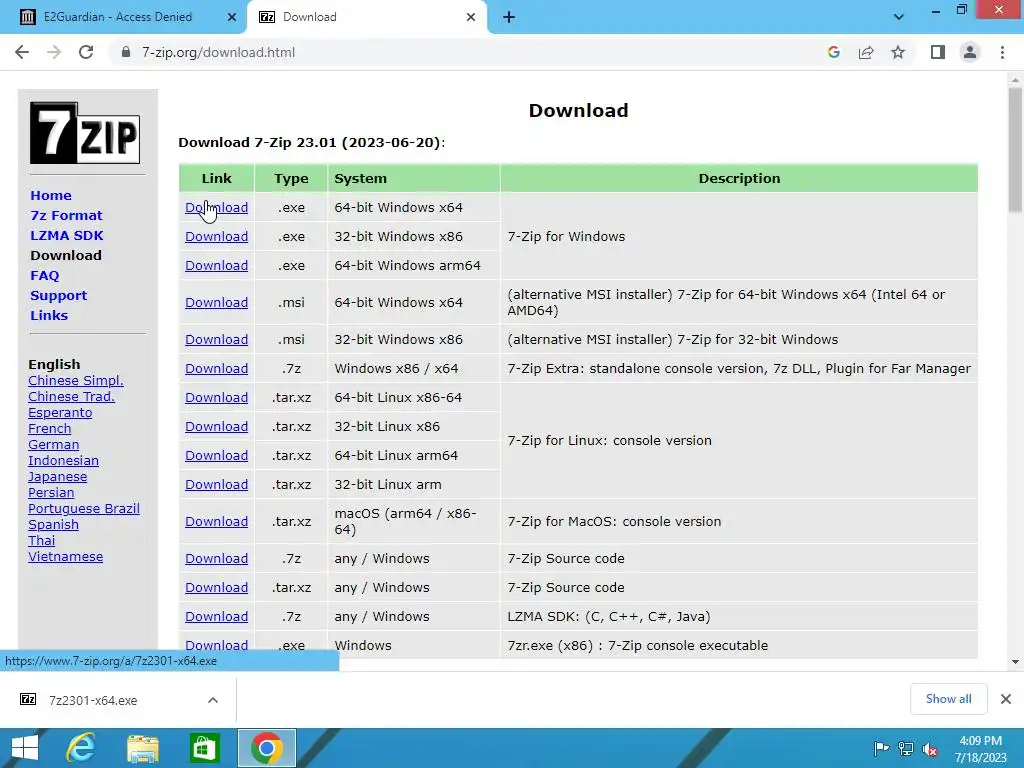Switch language to Indonesian

(x=63, y=460)
